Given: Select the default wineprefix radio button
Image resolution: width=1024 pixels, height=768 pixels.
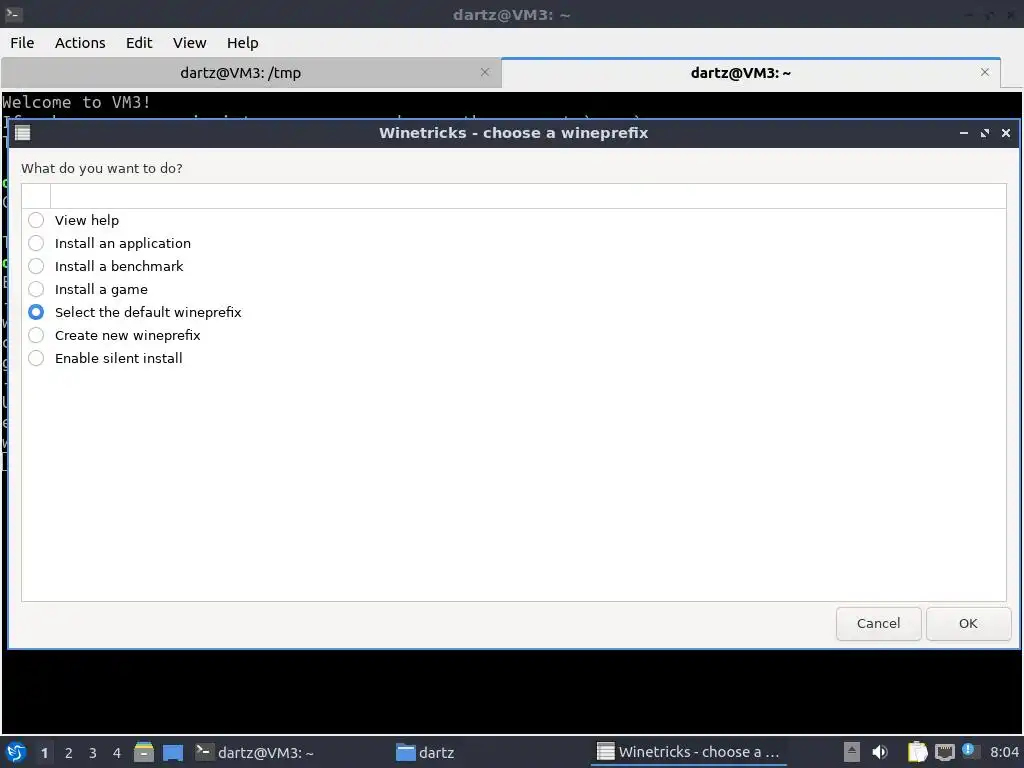Looking at the screenshot, I should pyautogui.click(x=36, y=312).
